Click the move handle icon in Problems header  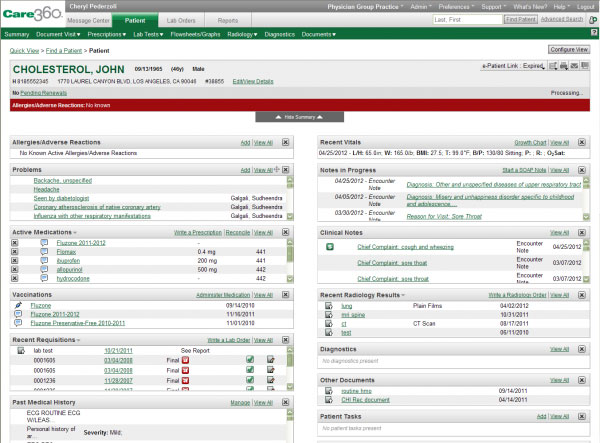(277, 169)
